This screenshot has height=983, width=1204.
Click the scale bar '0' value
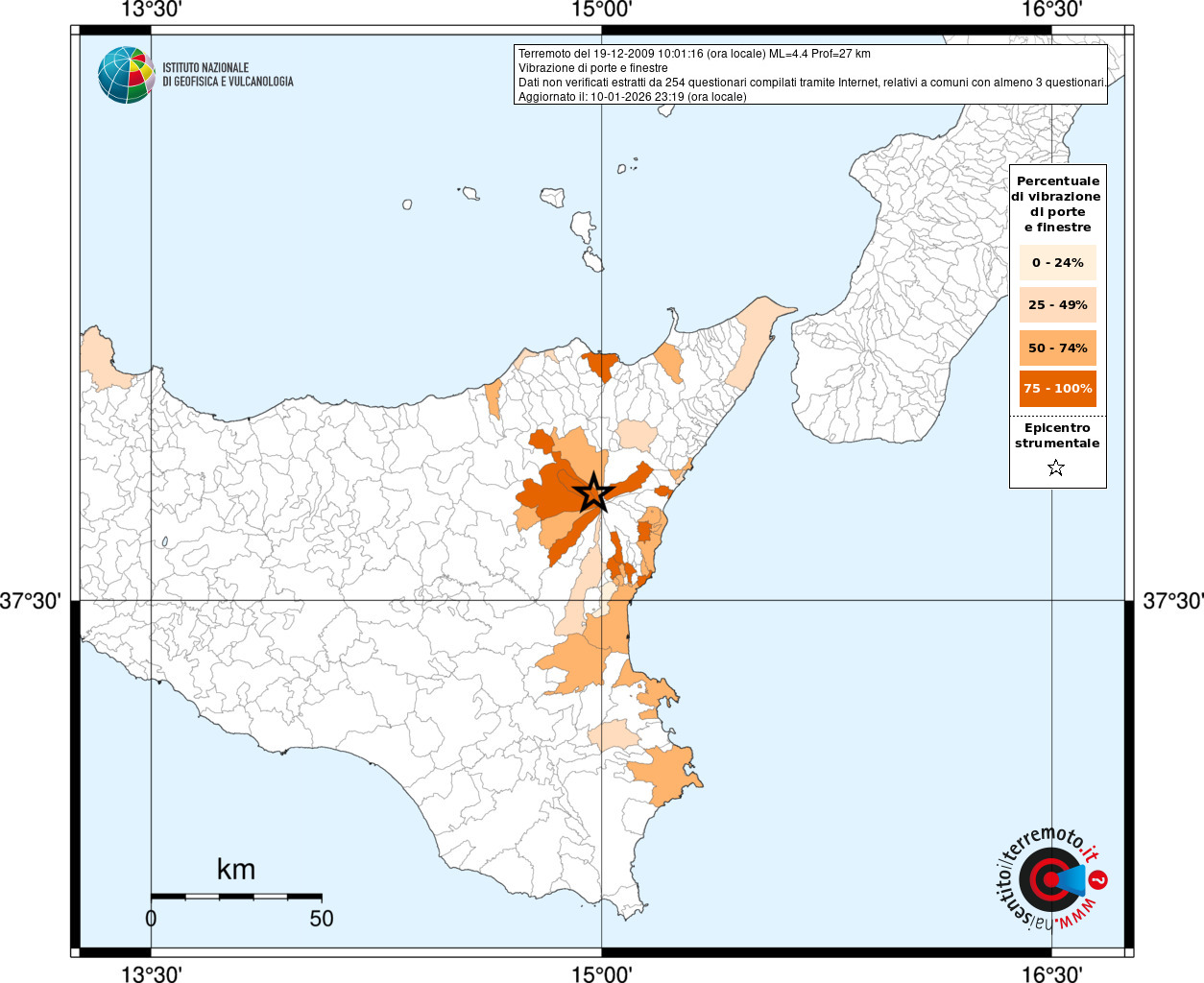click(151, 919)
